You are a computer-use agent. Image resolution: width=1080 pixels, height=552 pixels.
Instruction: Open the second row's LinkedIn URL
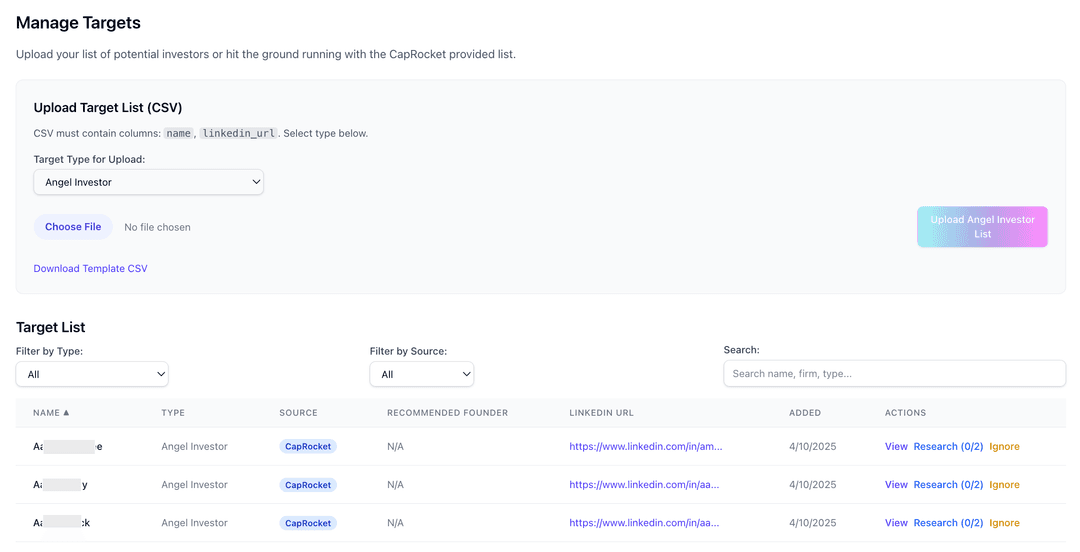(644, 485)
